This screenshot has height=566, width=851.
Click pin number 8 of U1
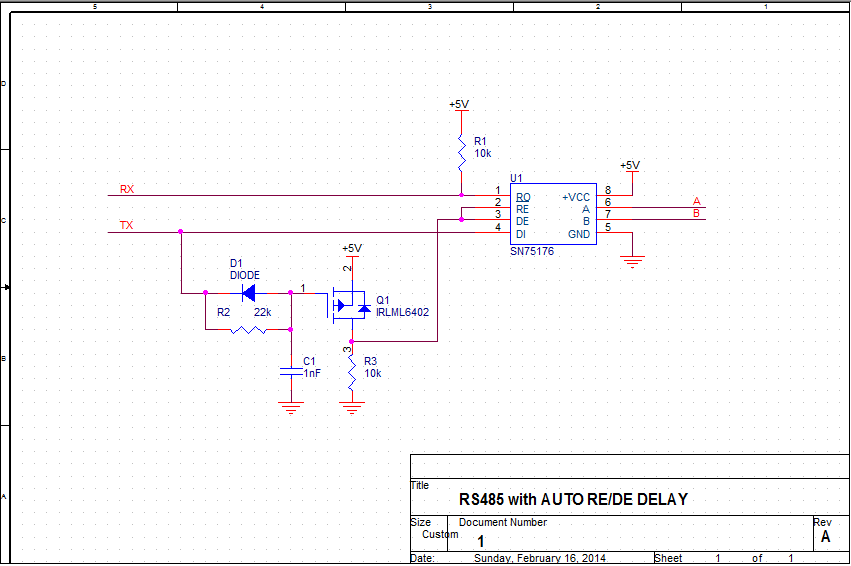click(608, 190)
